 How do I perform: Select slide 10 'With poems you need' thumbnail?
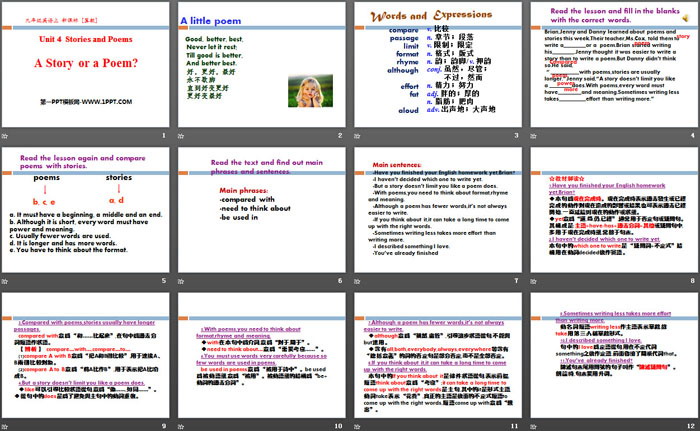262,355
